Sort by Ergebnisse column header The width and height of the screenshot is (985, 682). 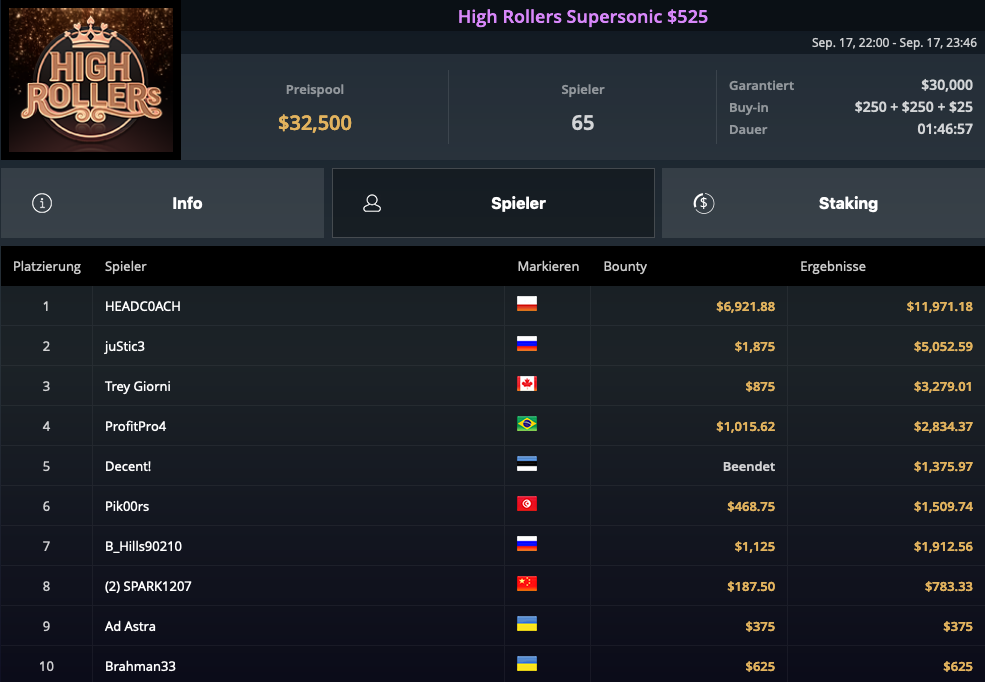pos(833,267)
